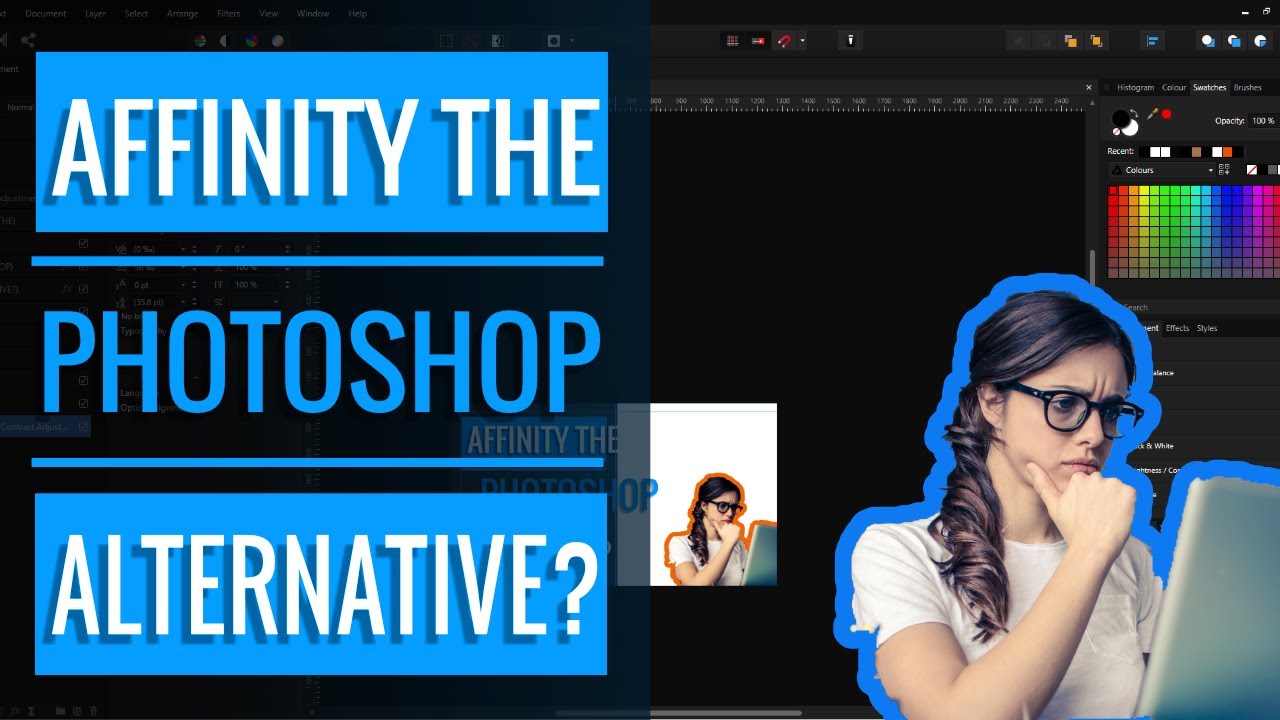The width and height of the screenshot is (1280, 720).
Task: Click the Opacity 100 % field
Action: 1264,121
